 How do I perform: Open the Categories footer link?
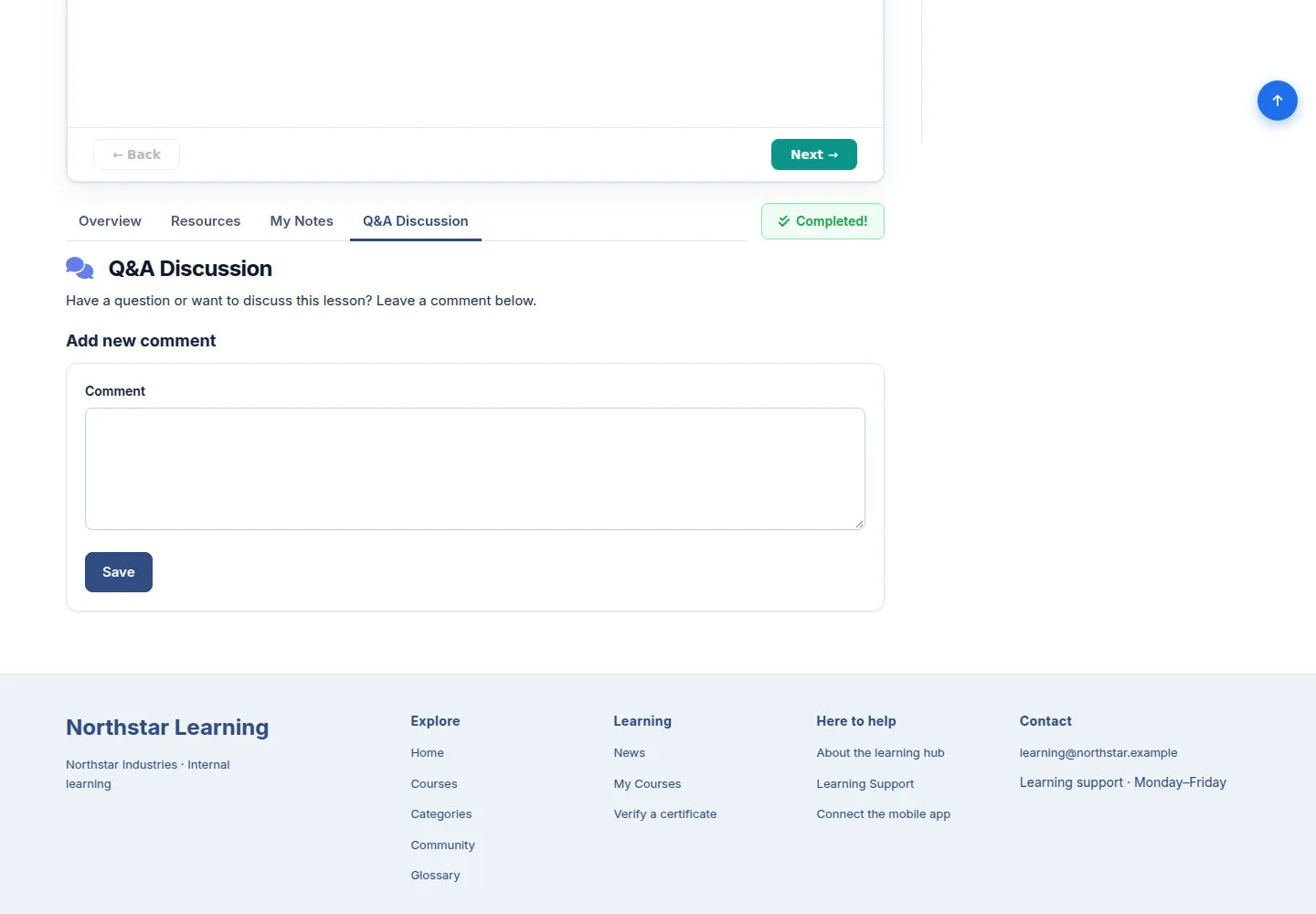441,814
